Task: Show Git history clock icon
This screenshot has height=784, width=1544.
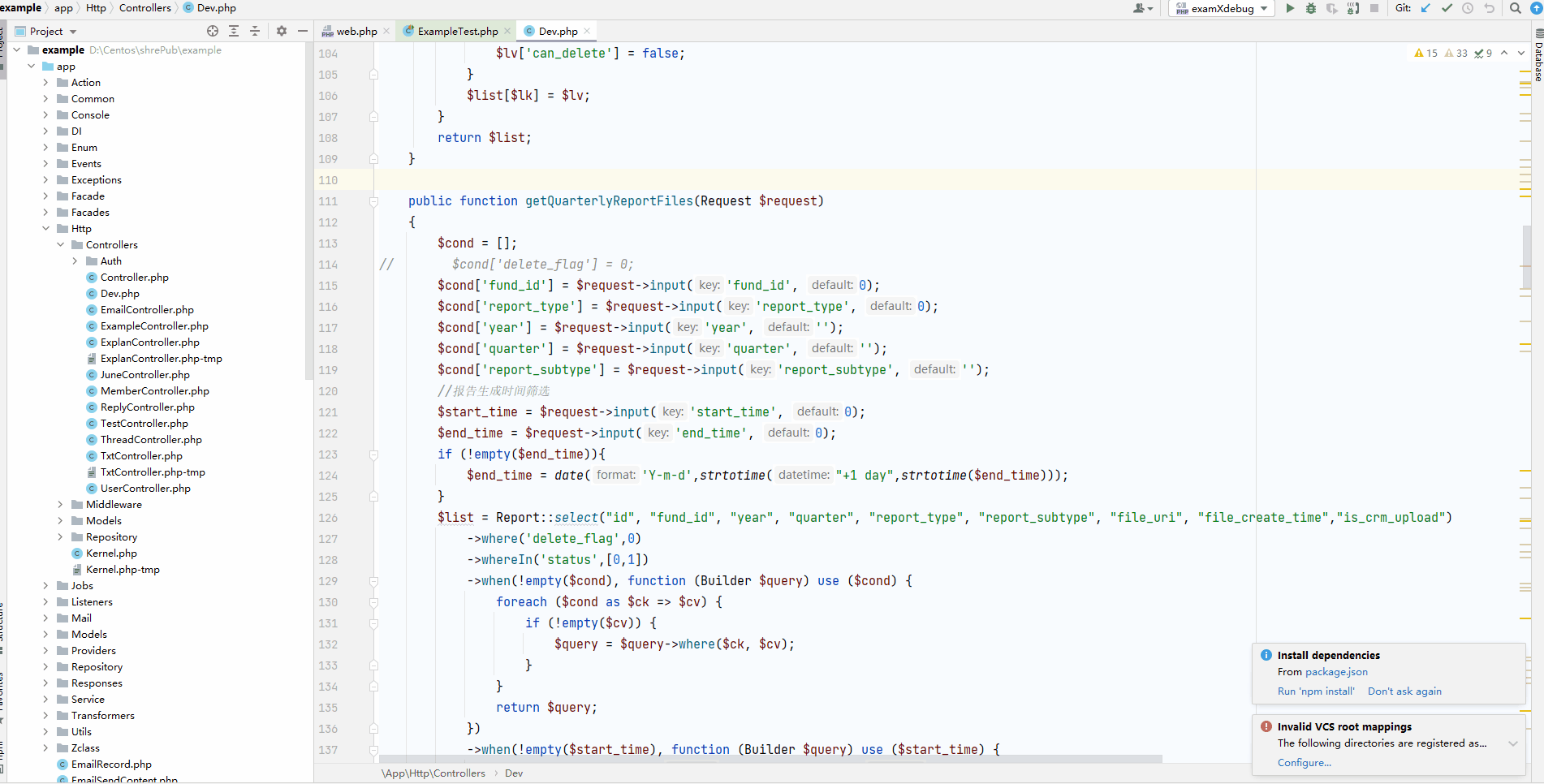Action: (1468, 8)
